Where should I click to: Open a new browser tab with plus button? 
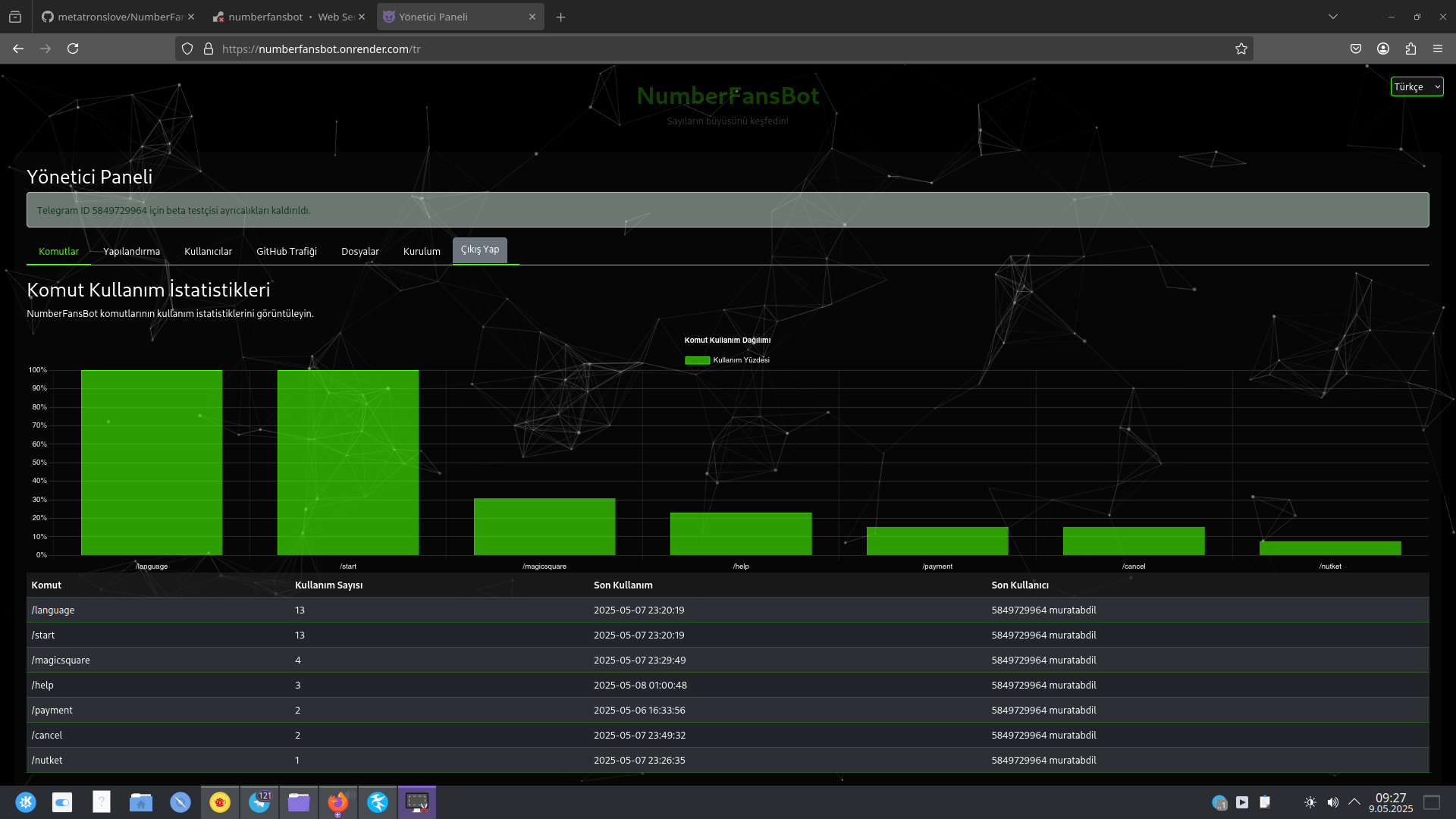tap(560, 17)
